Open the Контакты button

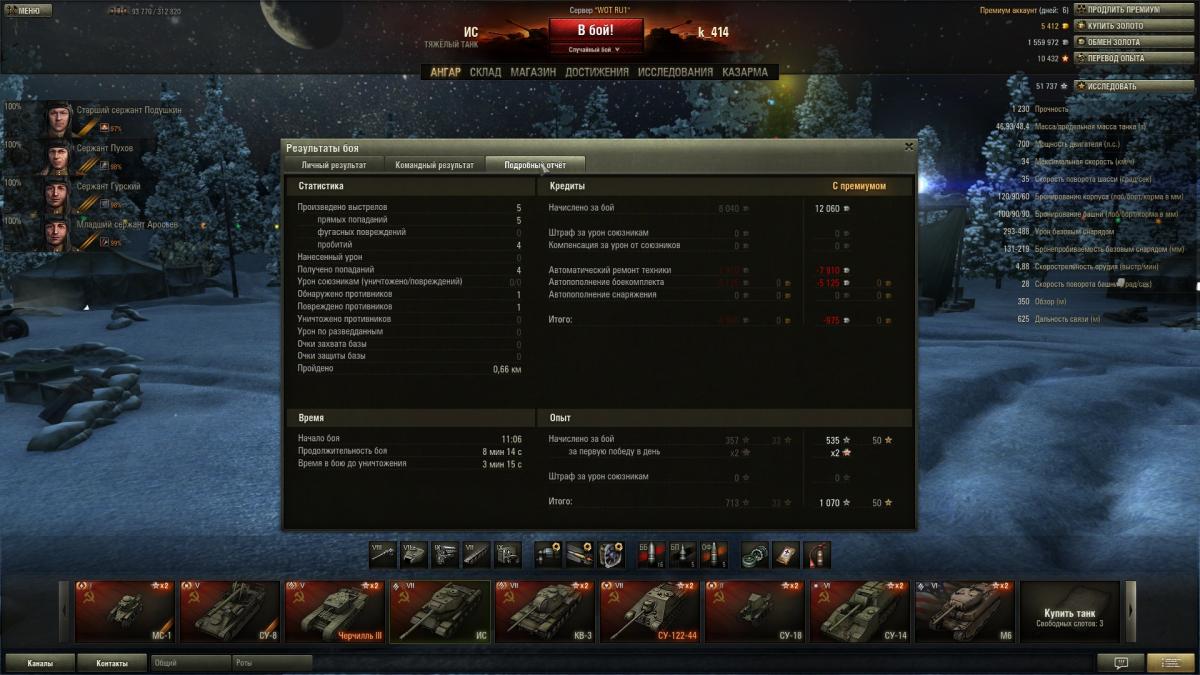coord(112,662)
